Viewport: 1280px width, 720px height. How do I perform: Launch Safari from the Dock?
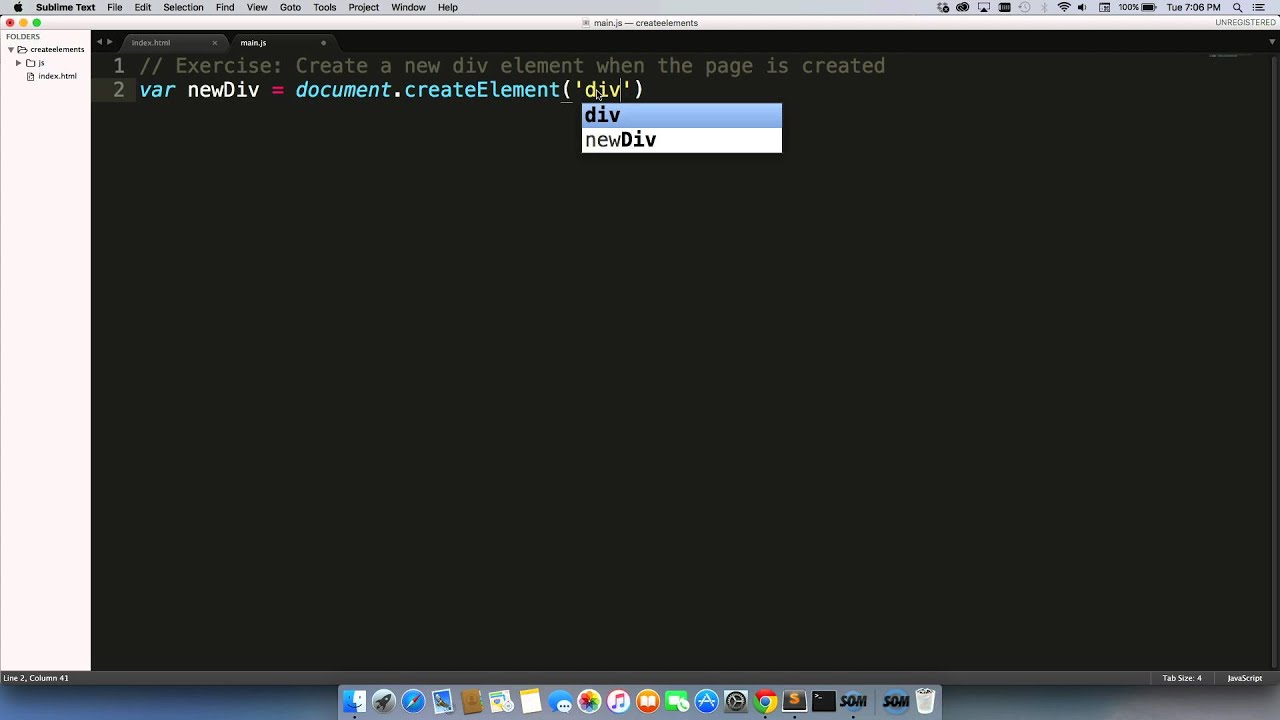414,702
